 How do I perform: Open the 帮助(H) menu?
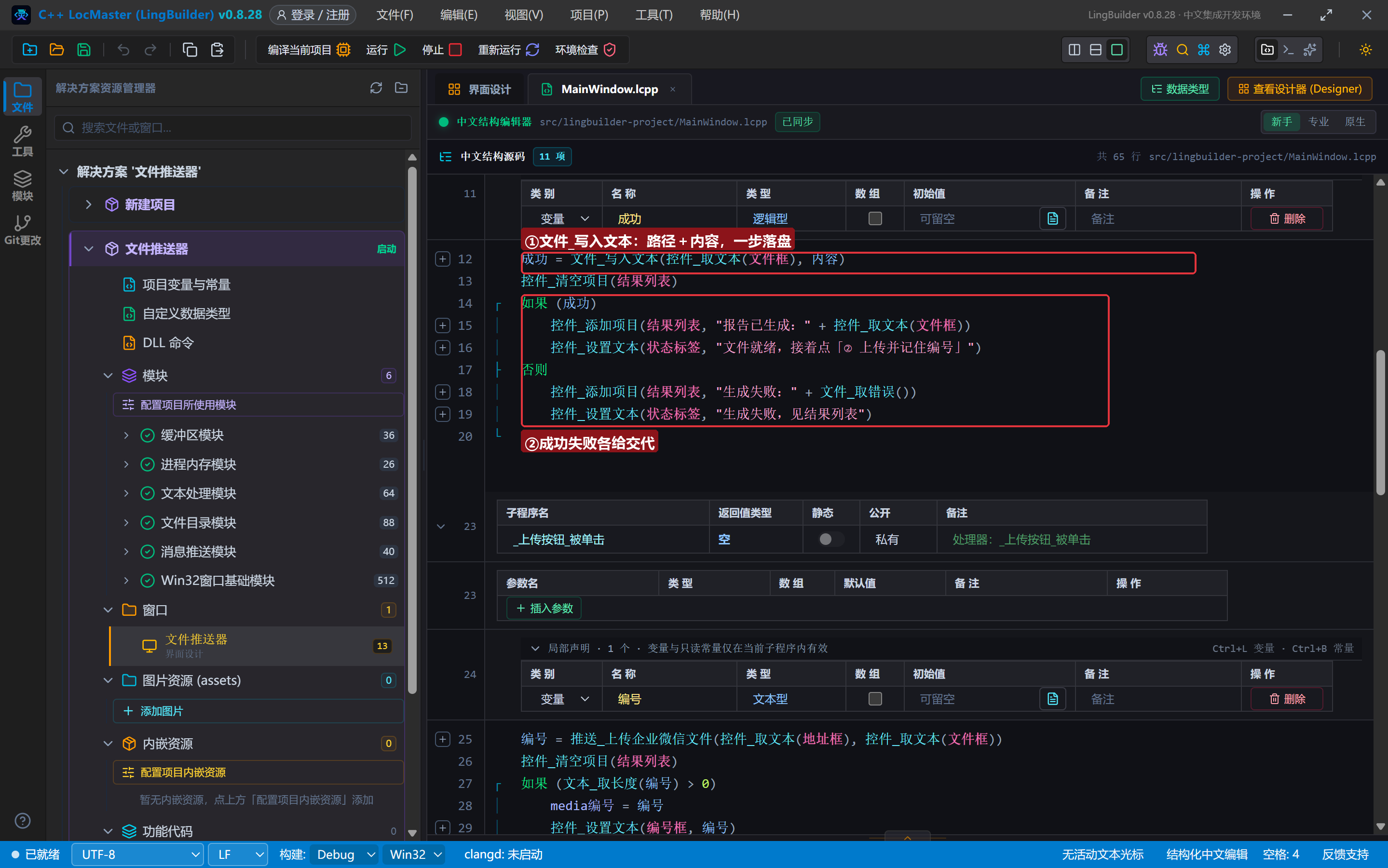tap(719, 15)
